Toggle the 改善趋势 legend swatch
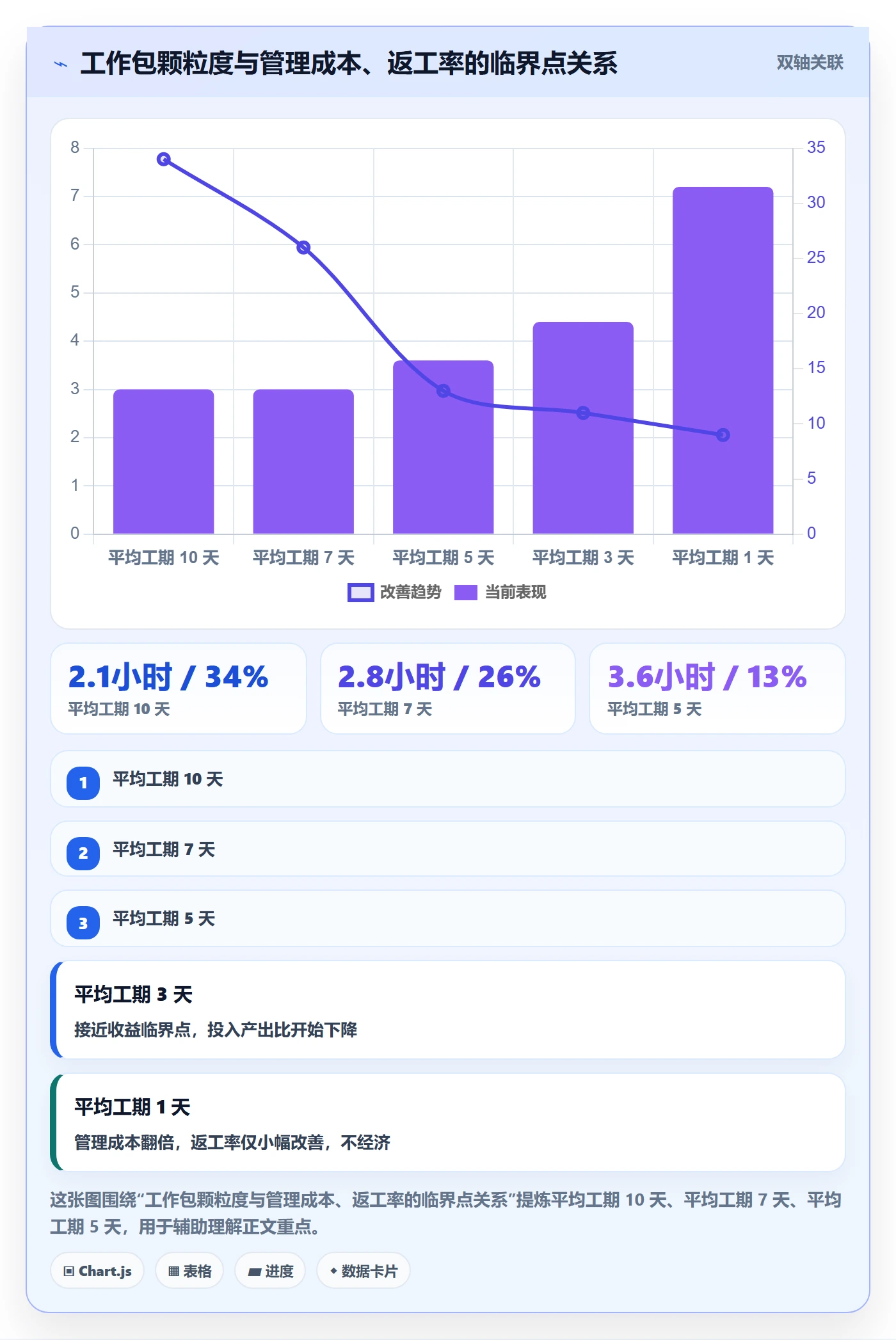 (x=360, y=593)
